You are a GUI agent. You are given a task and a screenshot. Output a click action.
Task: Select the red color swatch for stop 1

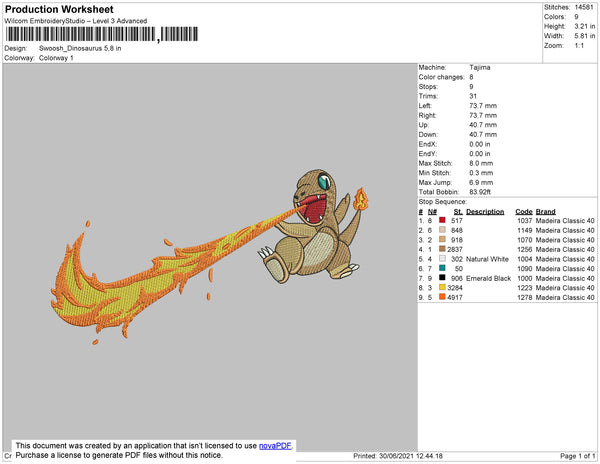[442, 220]
